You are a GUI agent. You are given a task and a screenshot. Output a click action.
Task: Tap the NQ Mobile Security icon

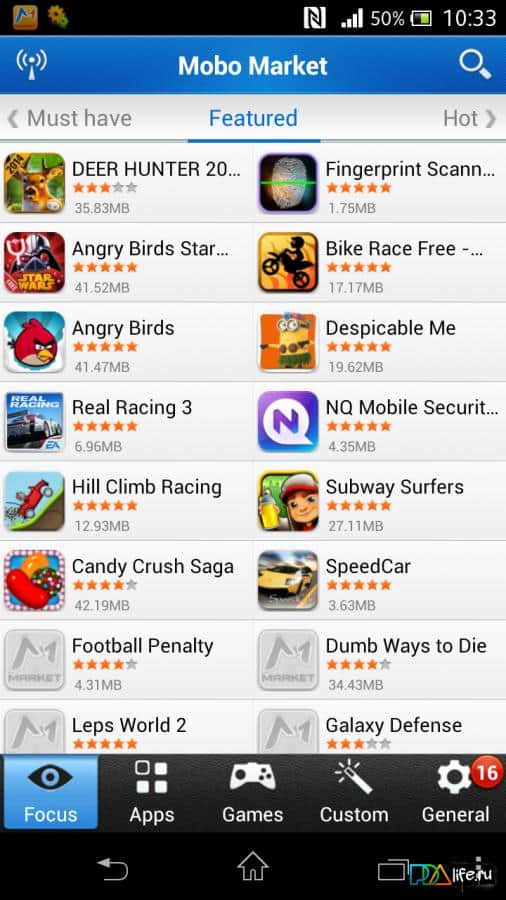[x=288, y=421]
